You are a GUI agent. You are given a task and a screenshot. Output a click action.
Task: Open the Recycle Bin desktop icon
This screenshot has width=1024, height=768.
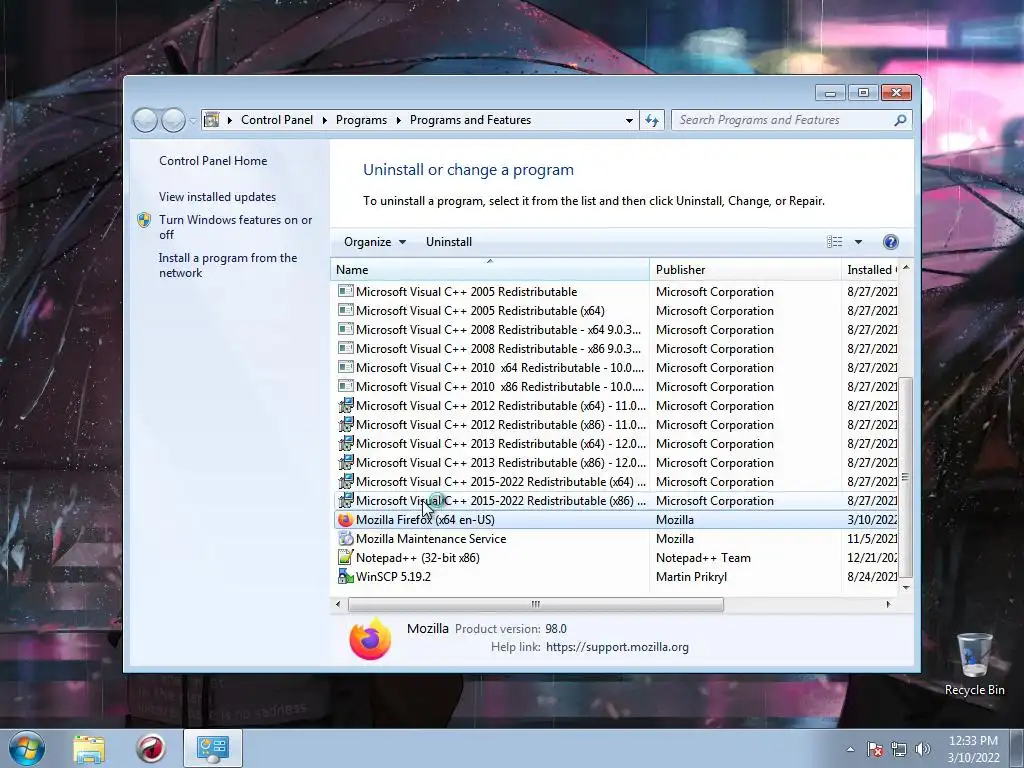click(x=974, y=664)
